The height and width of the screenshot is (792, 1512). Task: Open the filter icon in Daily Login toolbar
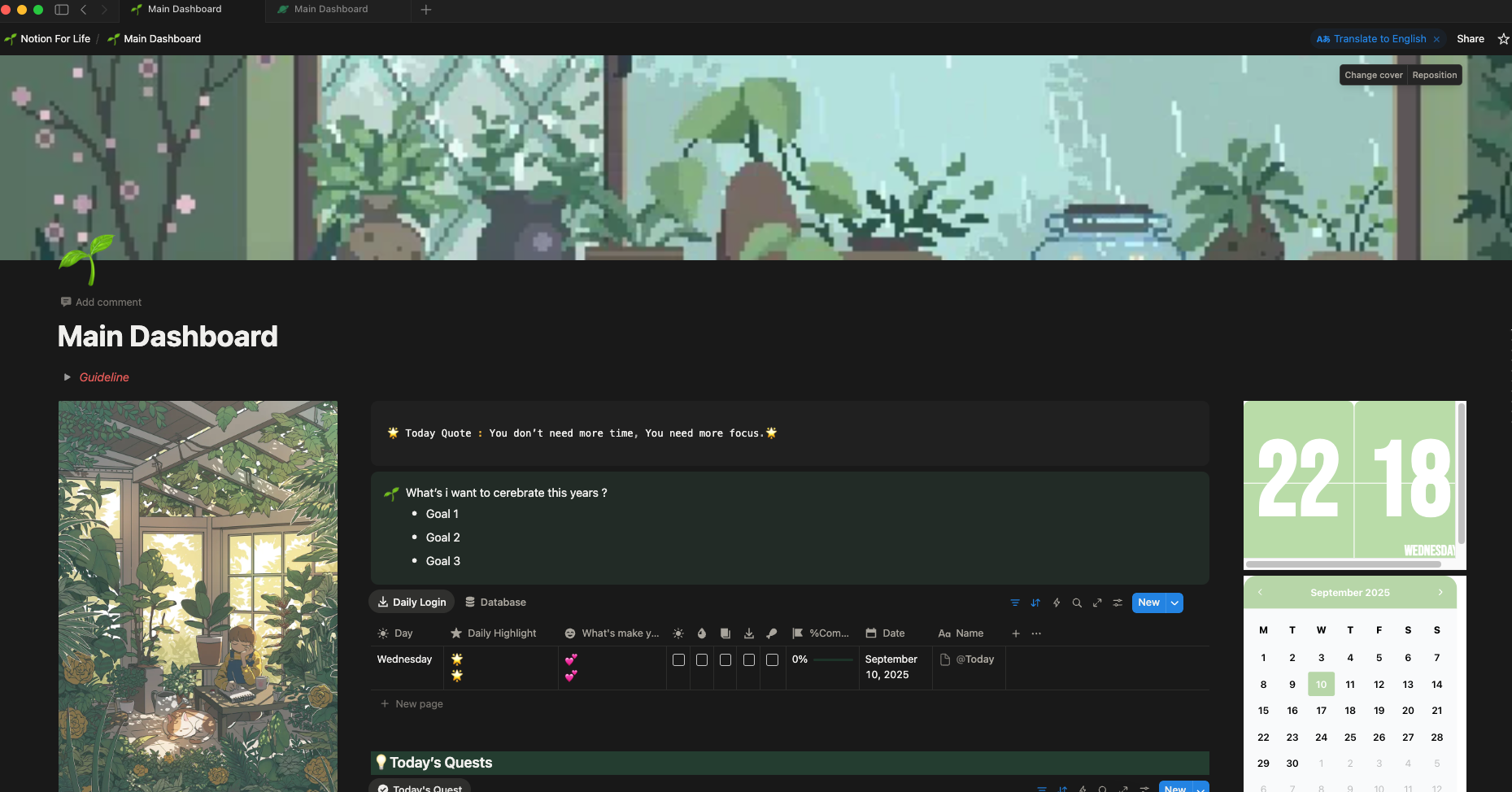point(1015,603)
